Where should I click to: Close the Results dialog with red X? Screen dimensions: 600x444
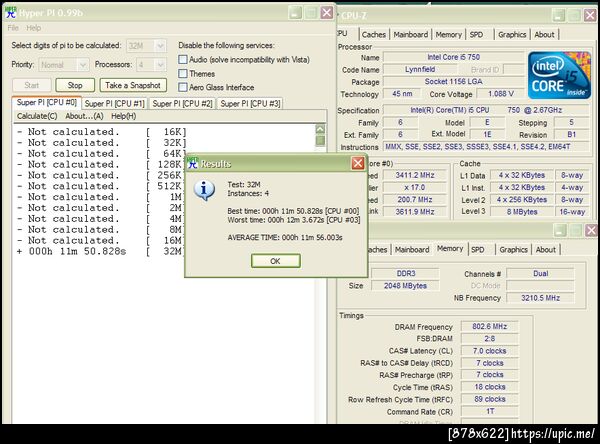tap(358, 163)
